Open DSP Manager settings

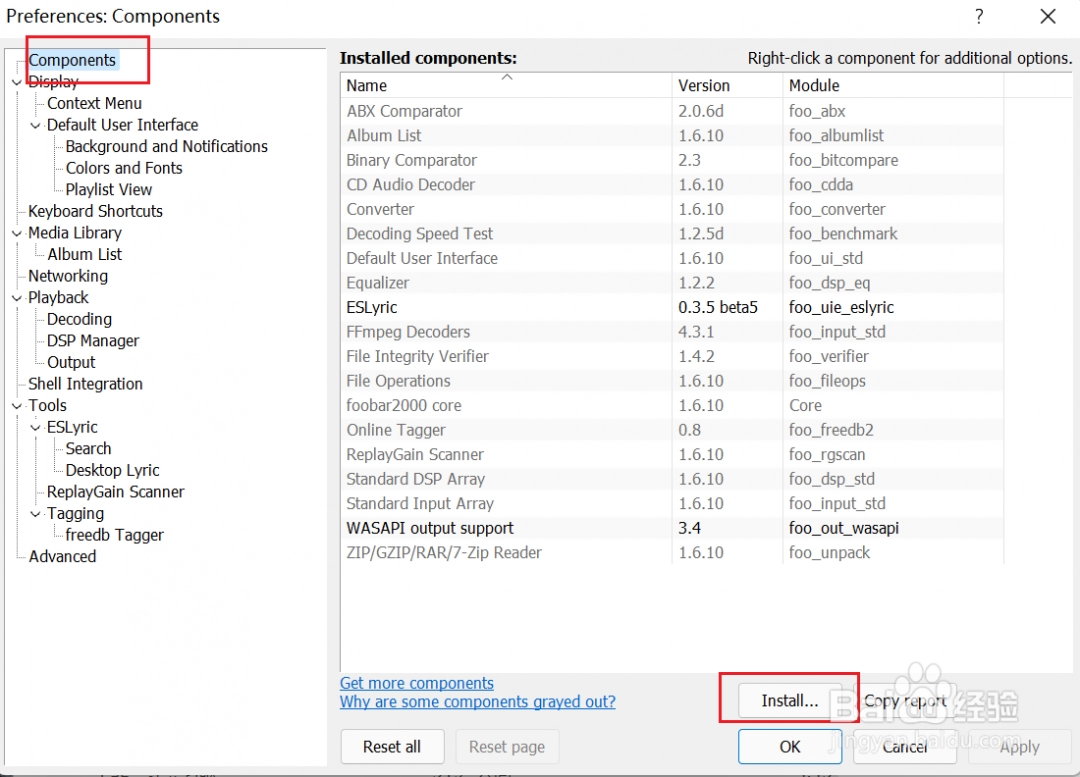click(93, 341)
